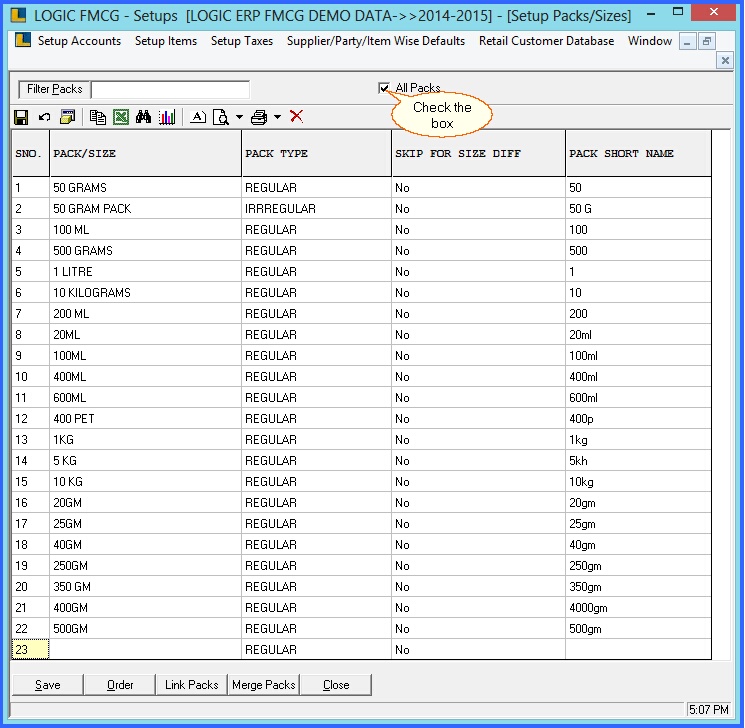Click short name cell '5kh'
This screenshot has width=745, height=728.
click(639, 460)
